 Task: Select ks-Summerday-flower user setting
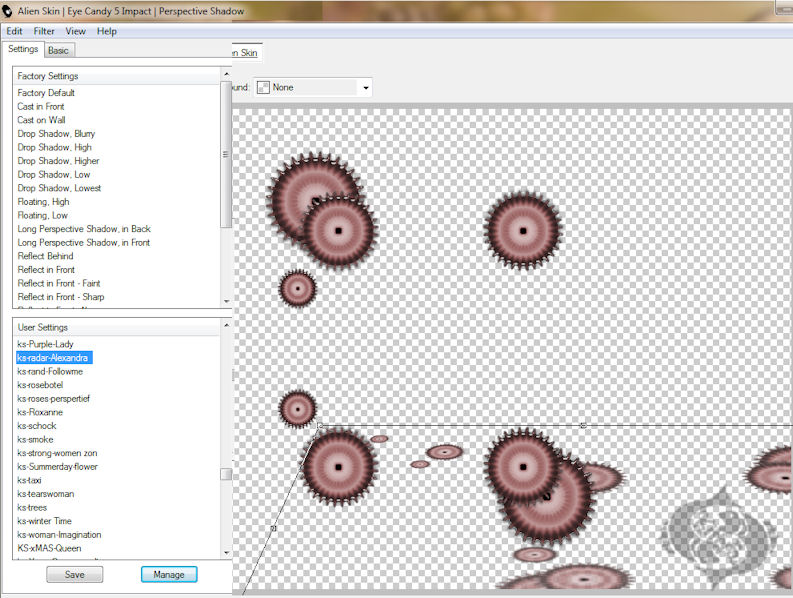point(58,467)
